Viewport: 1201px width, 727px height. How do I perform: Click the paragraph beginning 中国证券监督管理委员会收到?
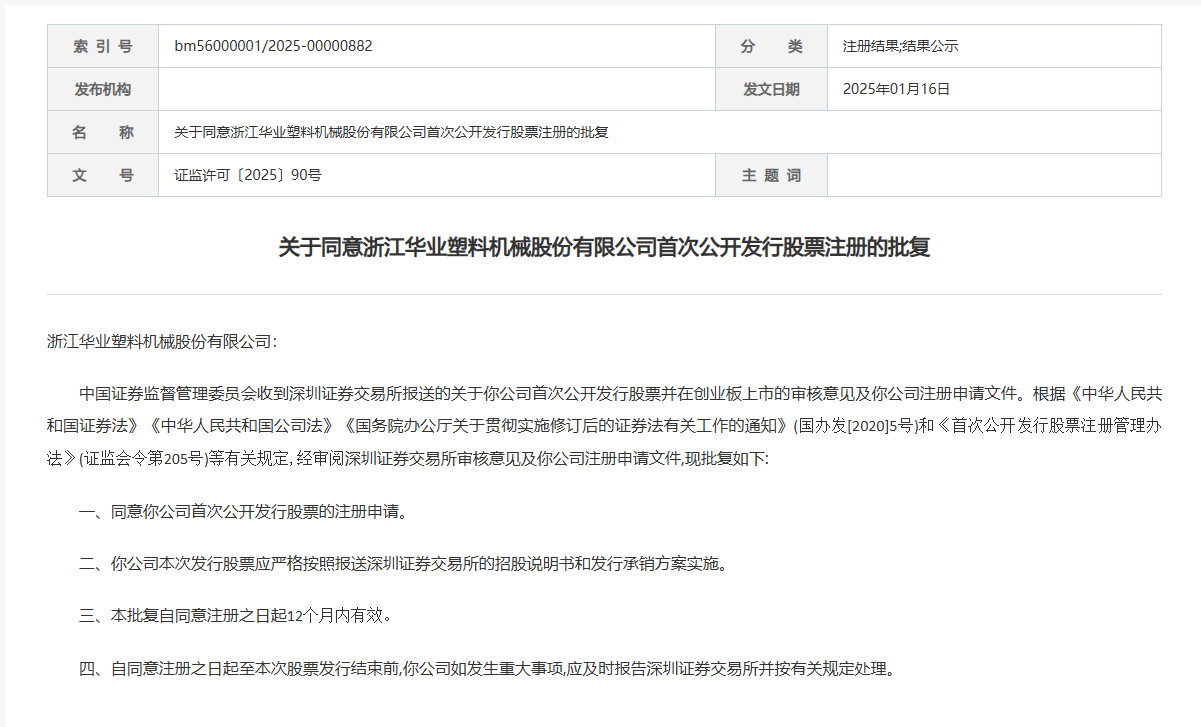604,425
